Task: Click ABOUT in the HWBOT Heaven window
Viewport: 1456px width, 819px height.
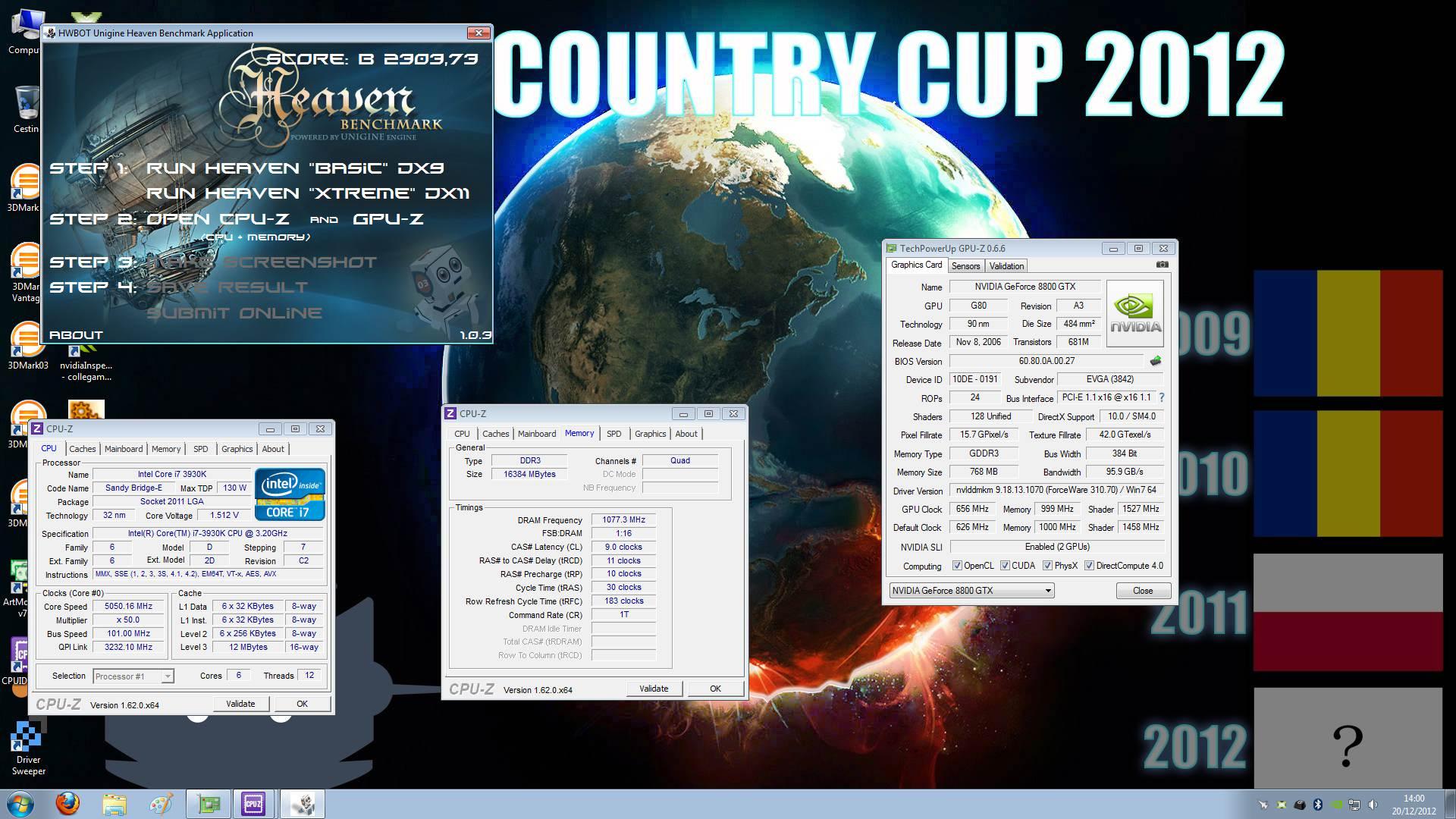Action: click(76, 334)
